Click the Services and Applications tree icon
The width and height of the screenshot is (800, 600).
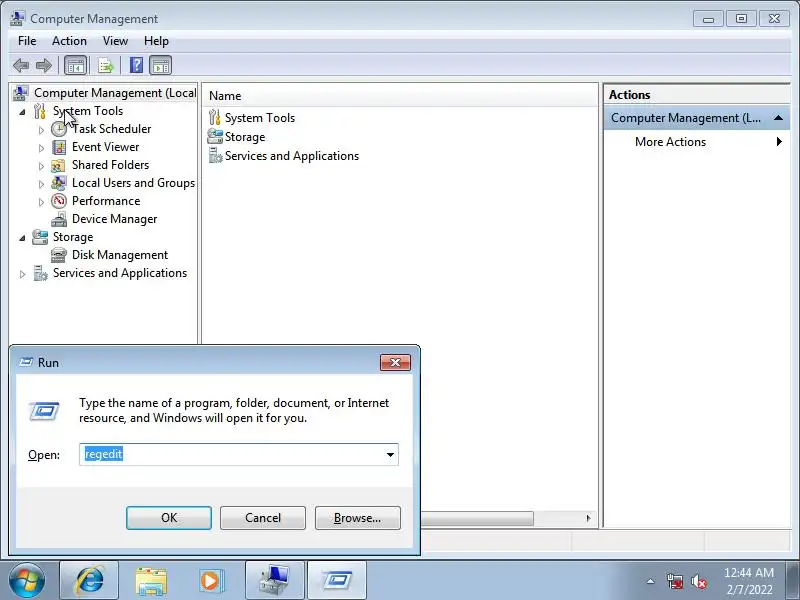(40, 273)
